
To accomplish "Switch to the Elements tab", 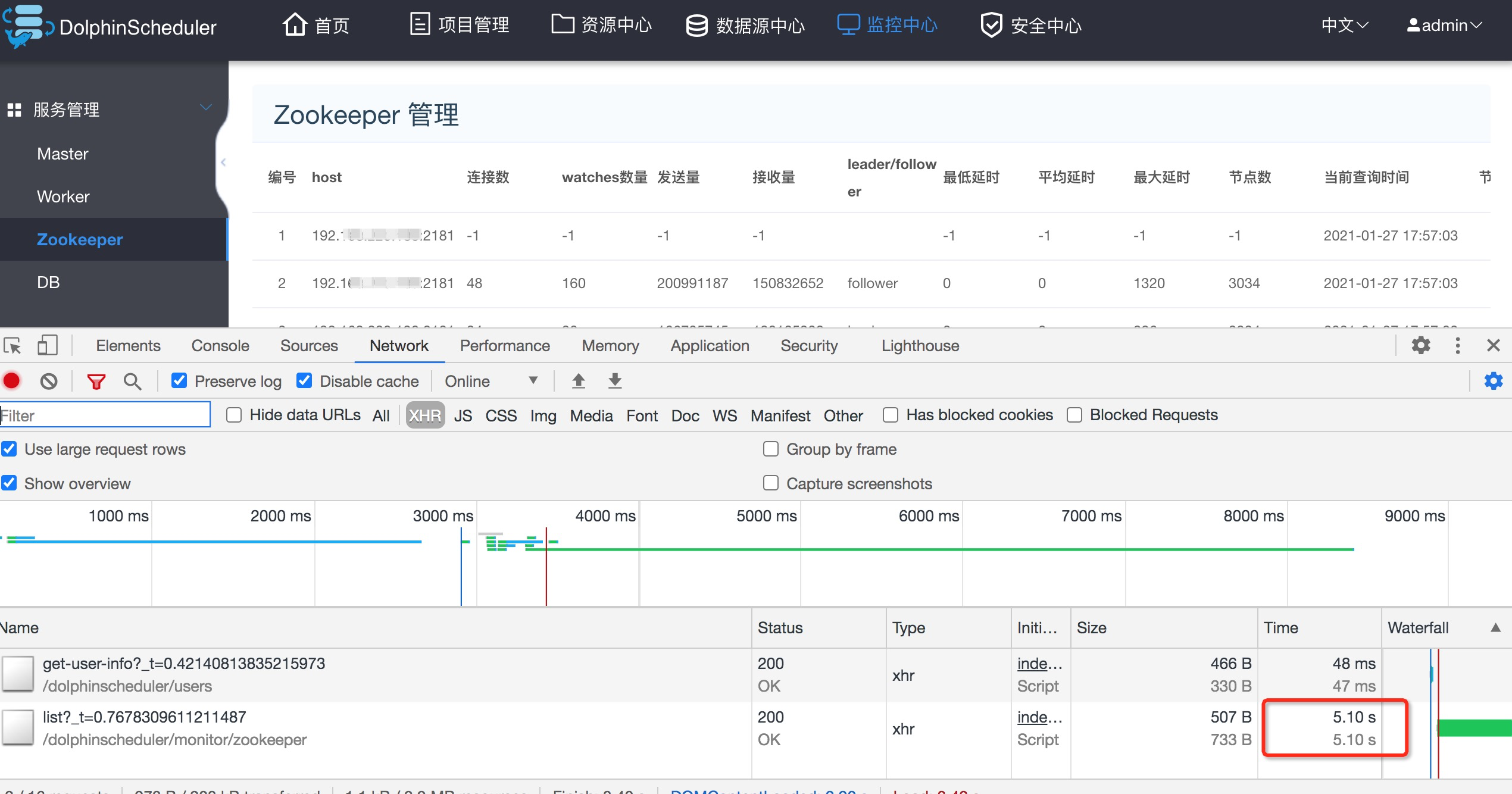I will 129,346.
